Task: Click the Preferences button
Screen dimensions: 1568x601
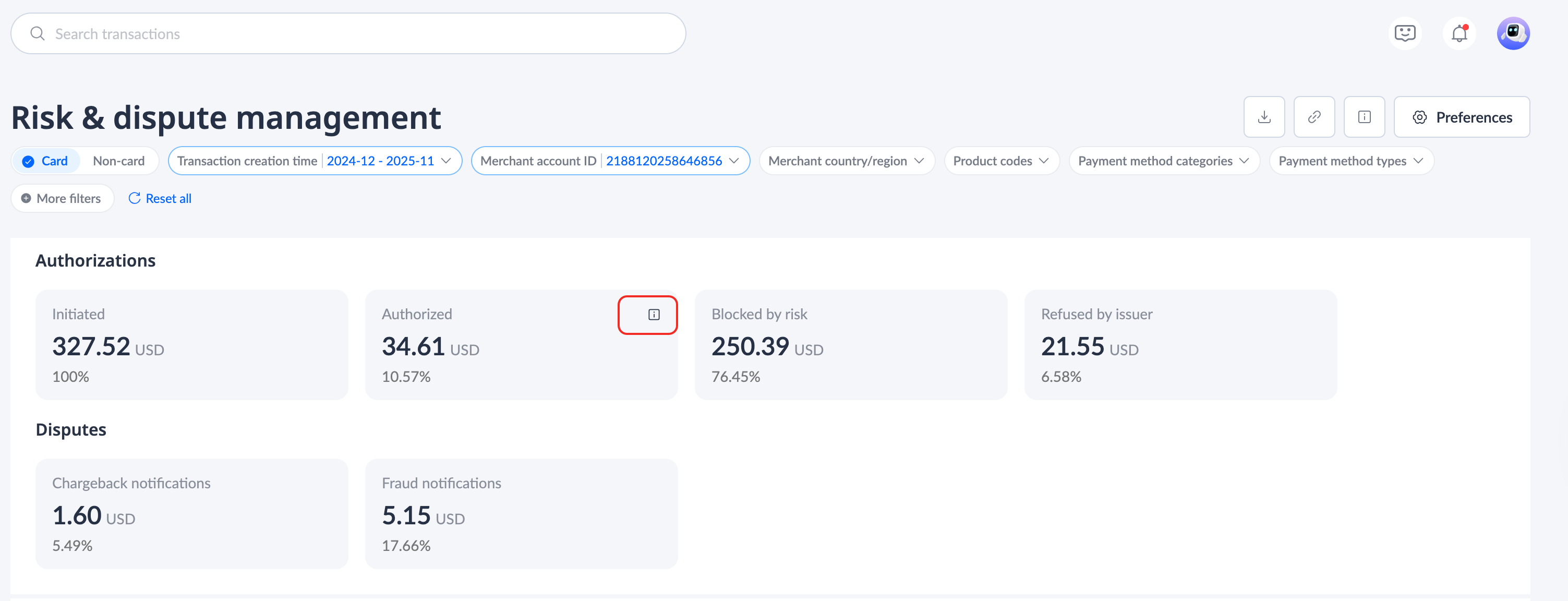Action: 1461,117
